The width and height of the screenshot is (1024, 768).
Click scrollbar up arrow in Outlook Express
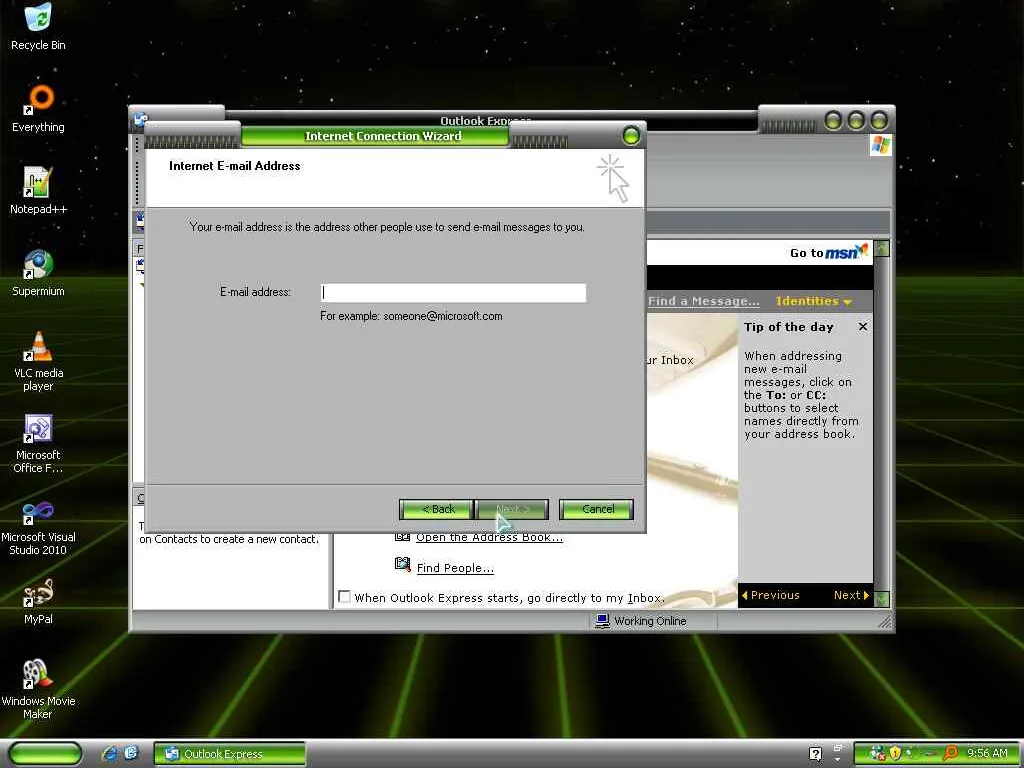coord(882,248)
